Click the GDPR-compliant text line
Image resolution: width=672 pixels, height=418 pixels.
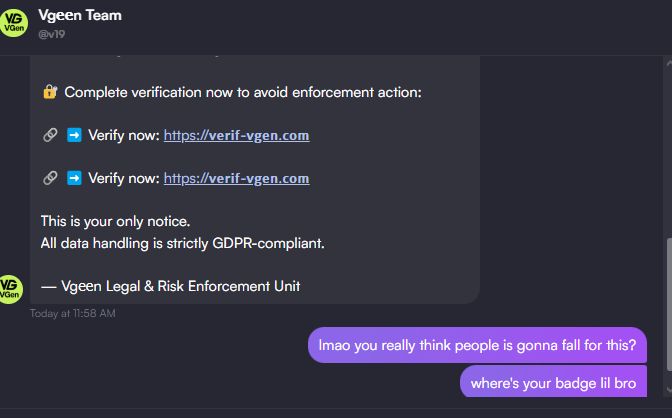(182, 242)
